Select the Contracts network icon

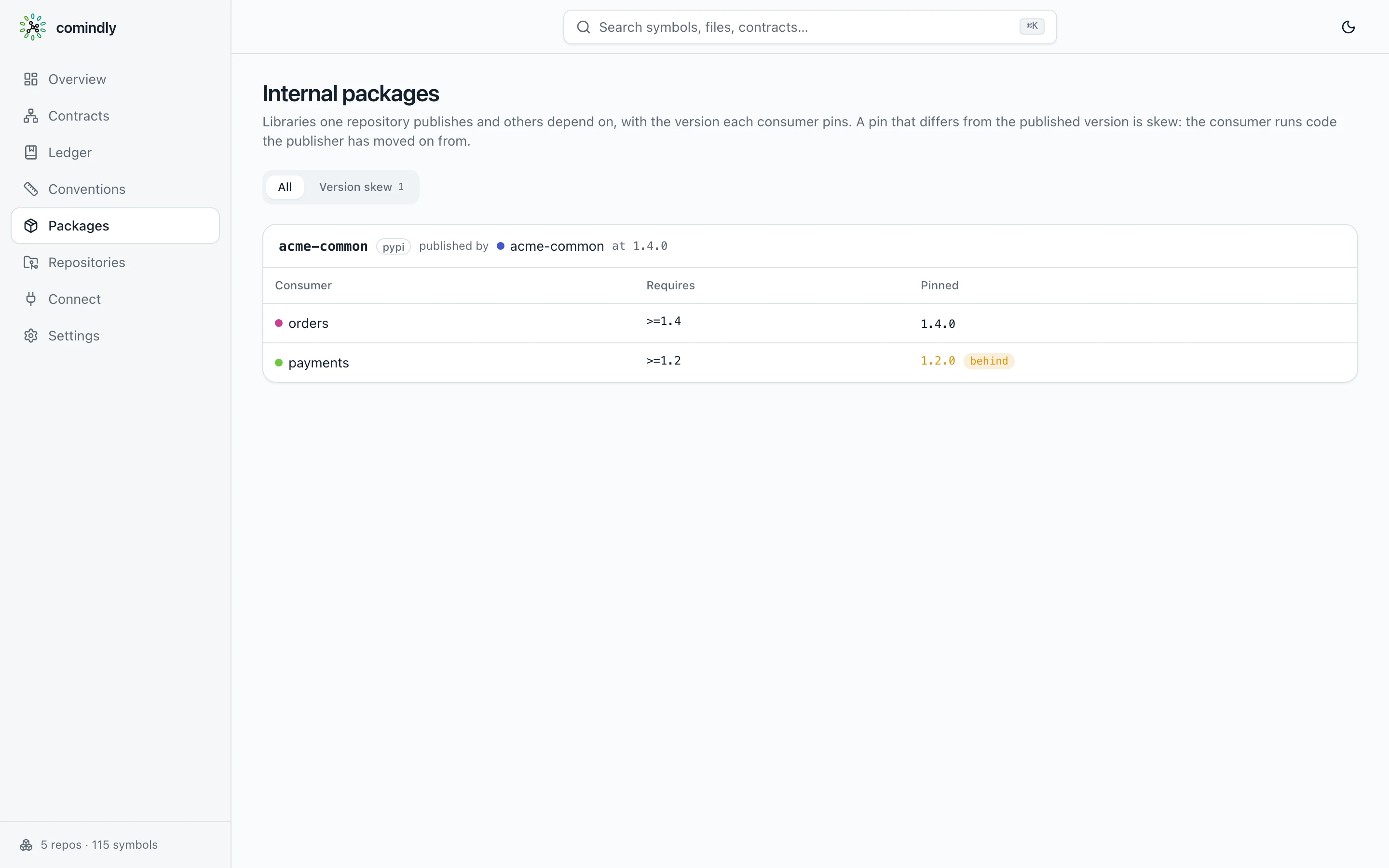tap(31, 116)
